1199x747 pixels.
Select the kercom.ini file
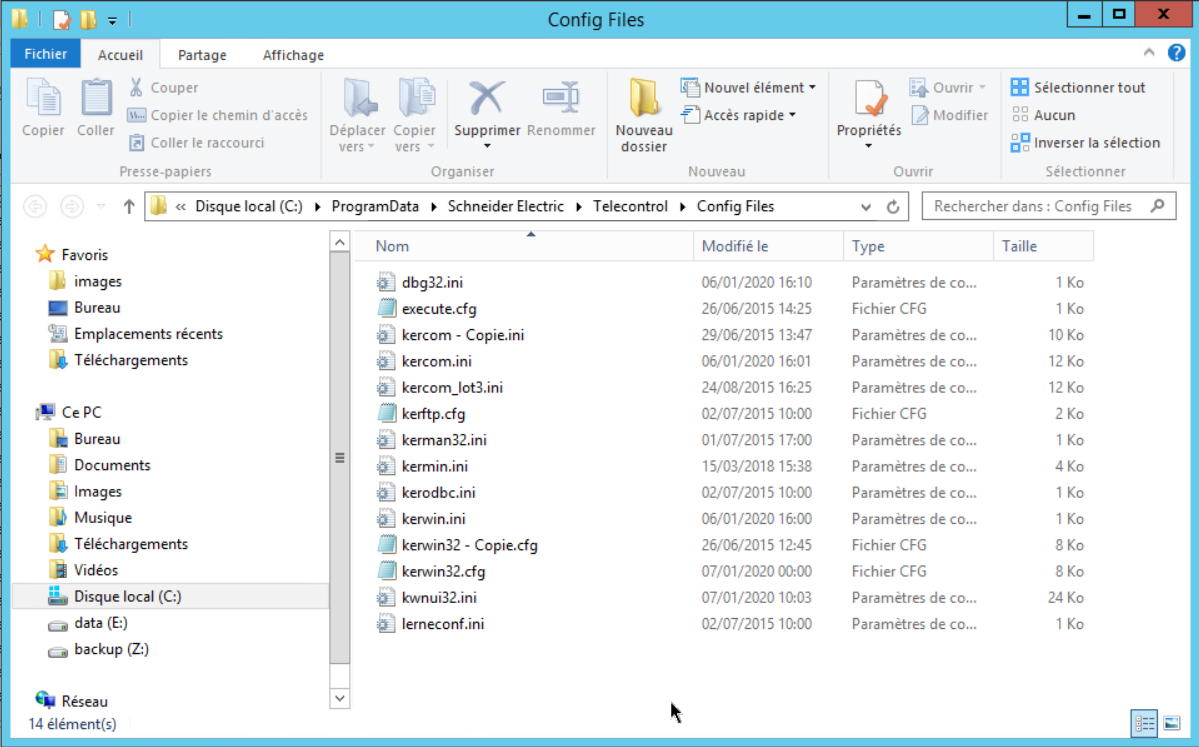(x=436, y=361)
